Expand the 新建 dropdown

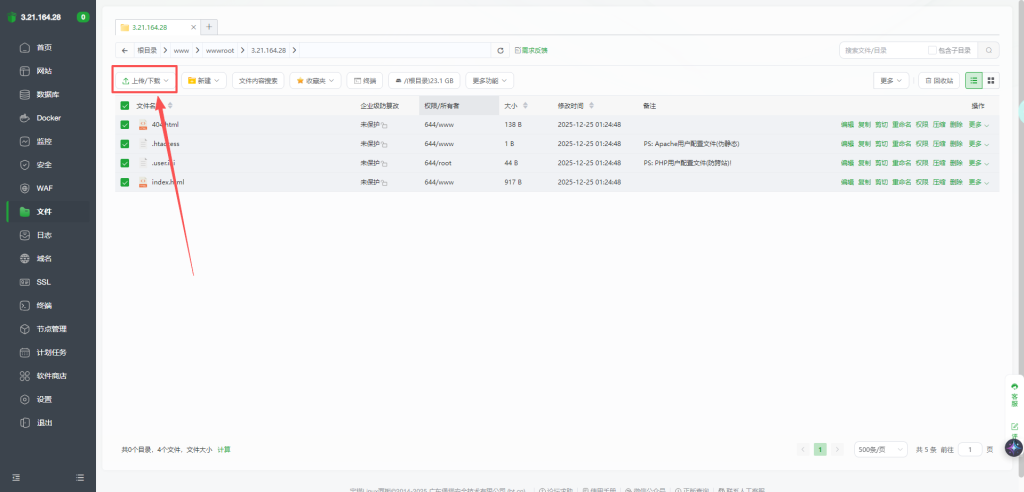pos(204,80)
